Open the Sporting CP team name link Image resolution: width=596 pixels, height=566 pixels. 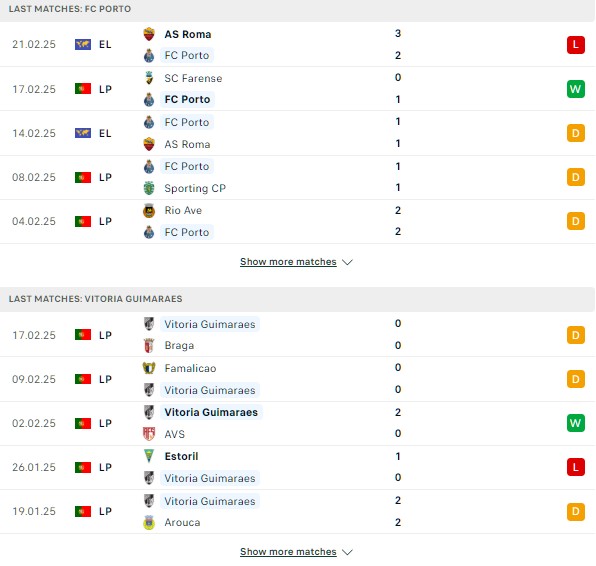(x=195, y=188)
